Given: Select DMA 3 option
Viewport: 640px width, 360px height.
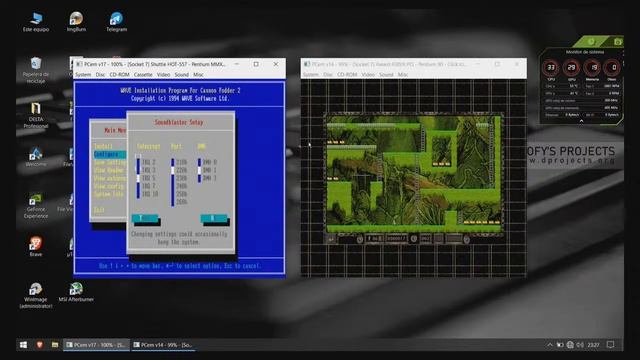Looking at the screenshot, I should 209,178.
